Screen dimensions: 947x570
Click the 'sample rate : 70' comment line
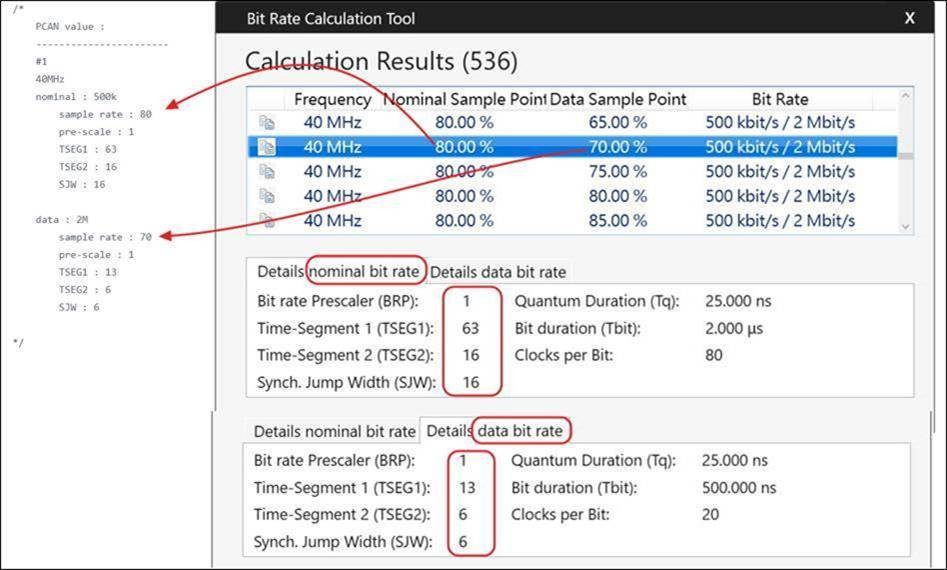click(x=105, y=237)
